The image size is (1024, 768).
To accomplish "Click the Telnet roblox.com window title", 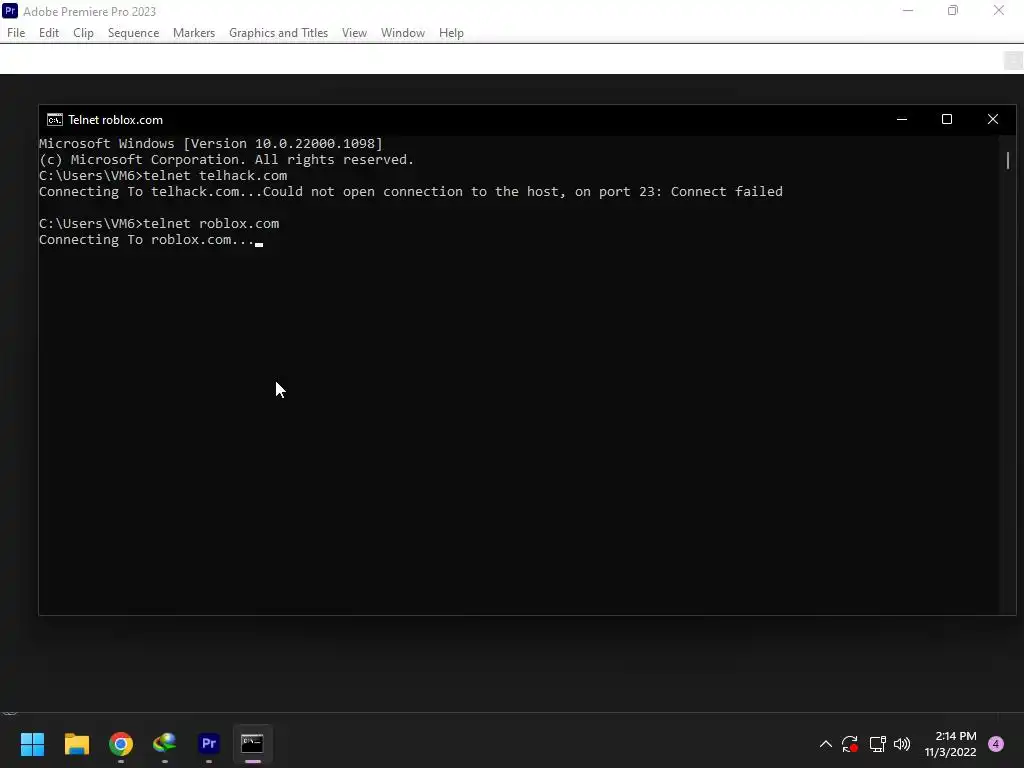I will coord(116,120).
